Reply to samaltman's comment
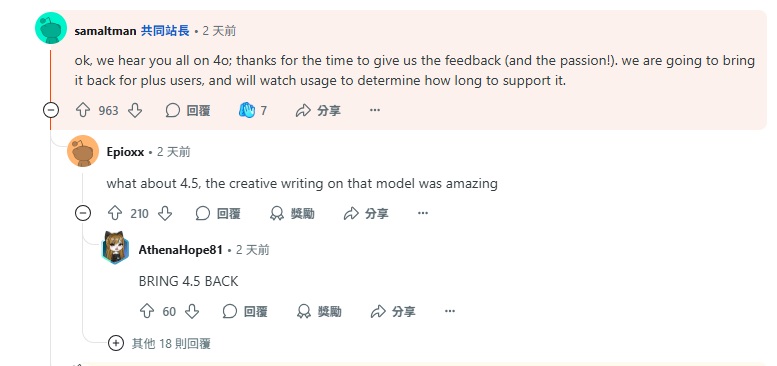This screenshot has width=777, height=366. click(x=188, y=110)
